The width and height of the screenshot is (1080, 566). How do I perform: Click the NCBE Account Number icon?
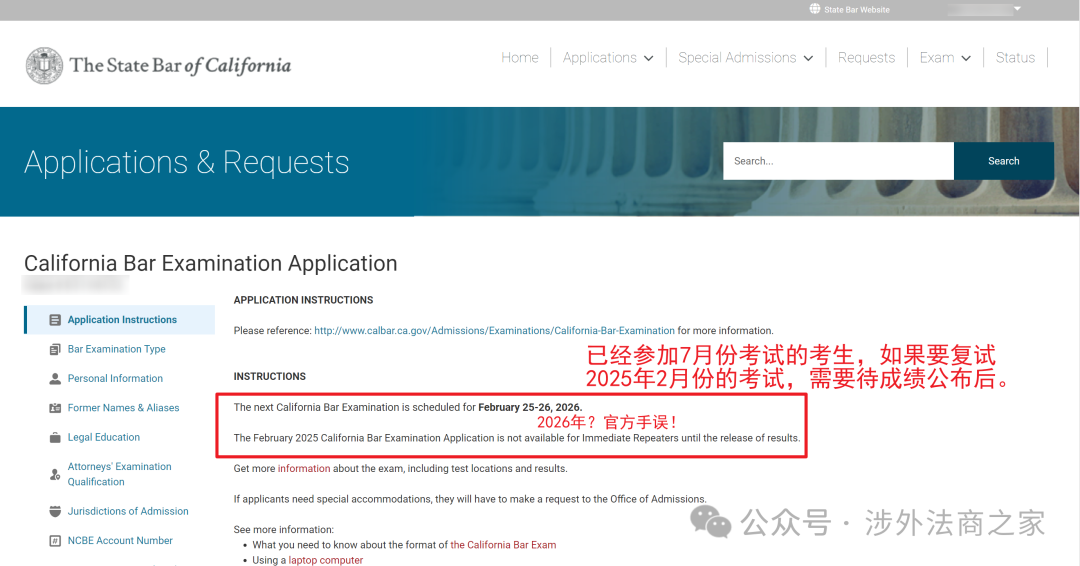click(x=55, y=541)
